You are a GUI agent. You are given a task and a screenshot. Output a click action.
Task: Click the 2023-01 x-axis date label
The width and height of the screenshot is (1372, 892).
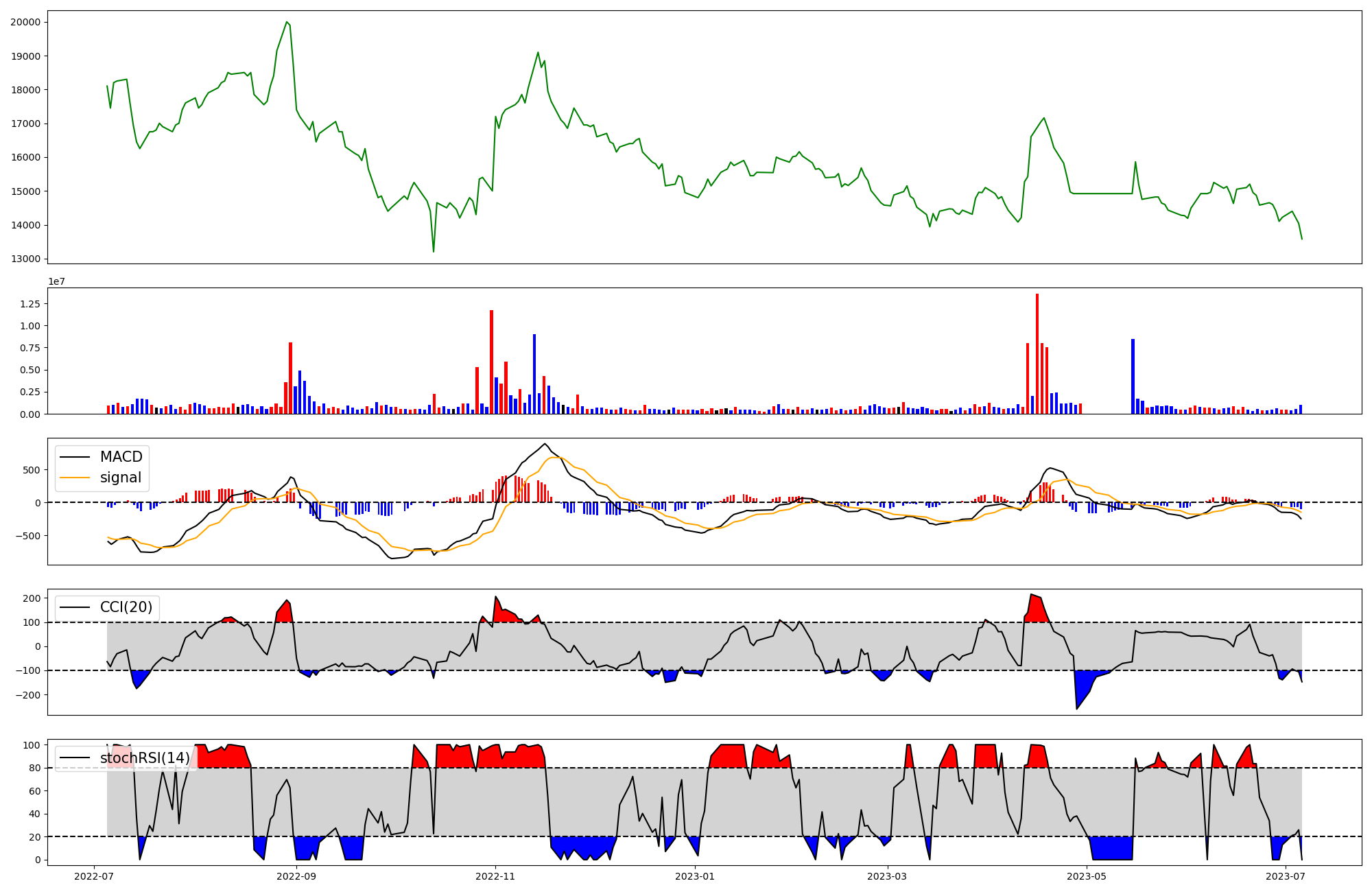[696, 876]
